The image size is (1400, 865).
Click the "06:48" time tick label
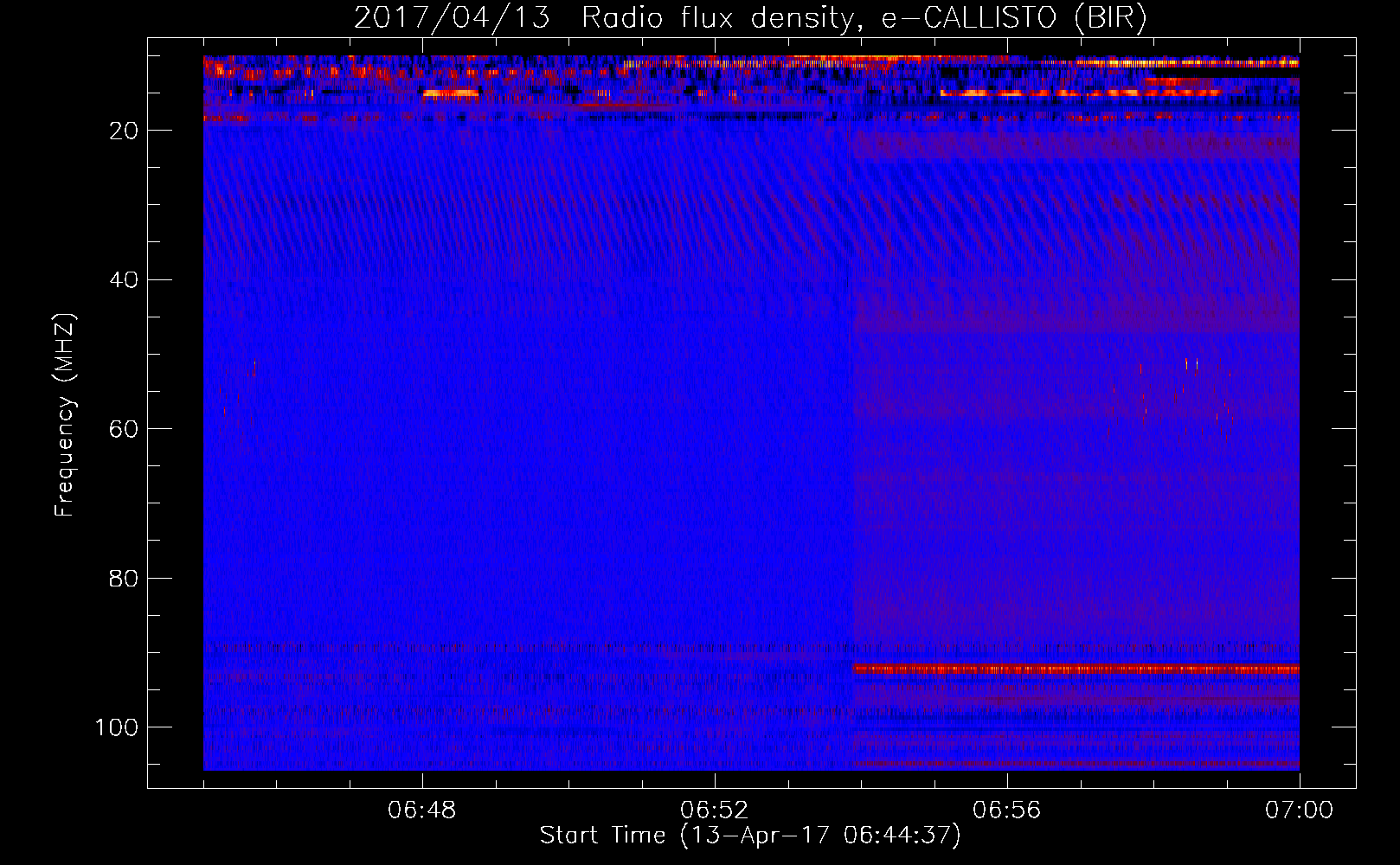coord(422,811)
